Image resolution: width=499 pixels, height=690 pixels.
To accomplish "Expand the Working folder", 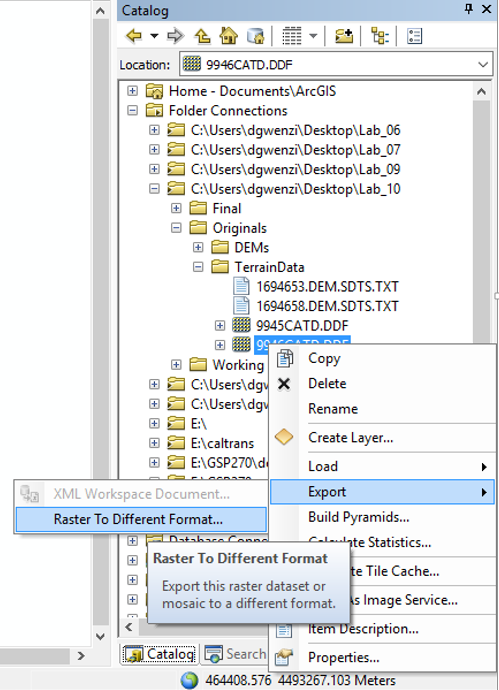I will pos(176,365).
